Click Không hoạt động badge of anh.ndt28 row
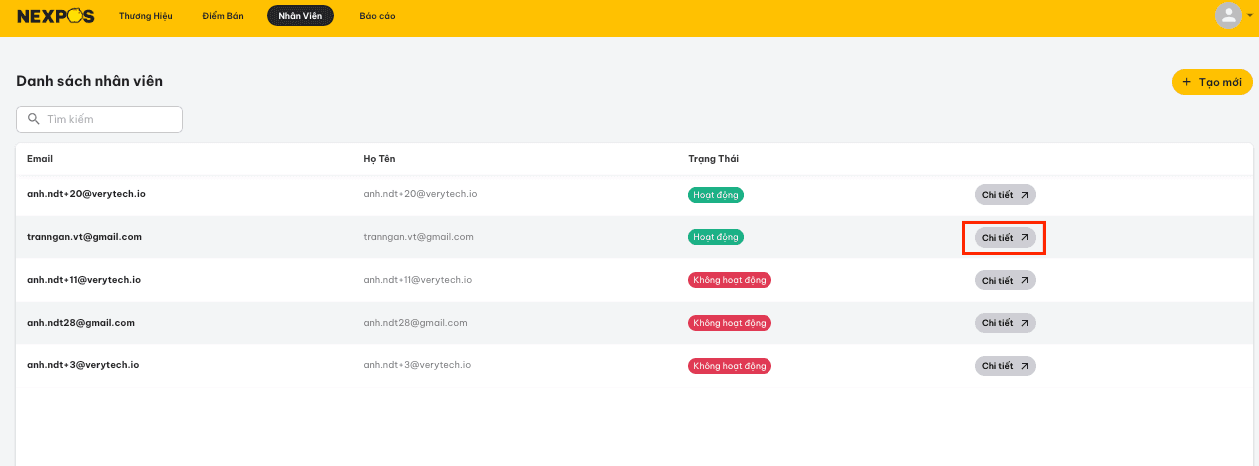 729,323
